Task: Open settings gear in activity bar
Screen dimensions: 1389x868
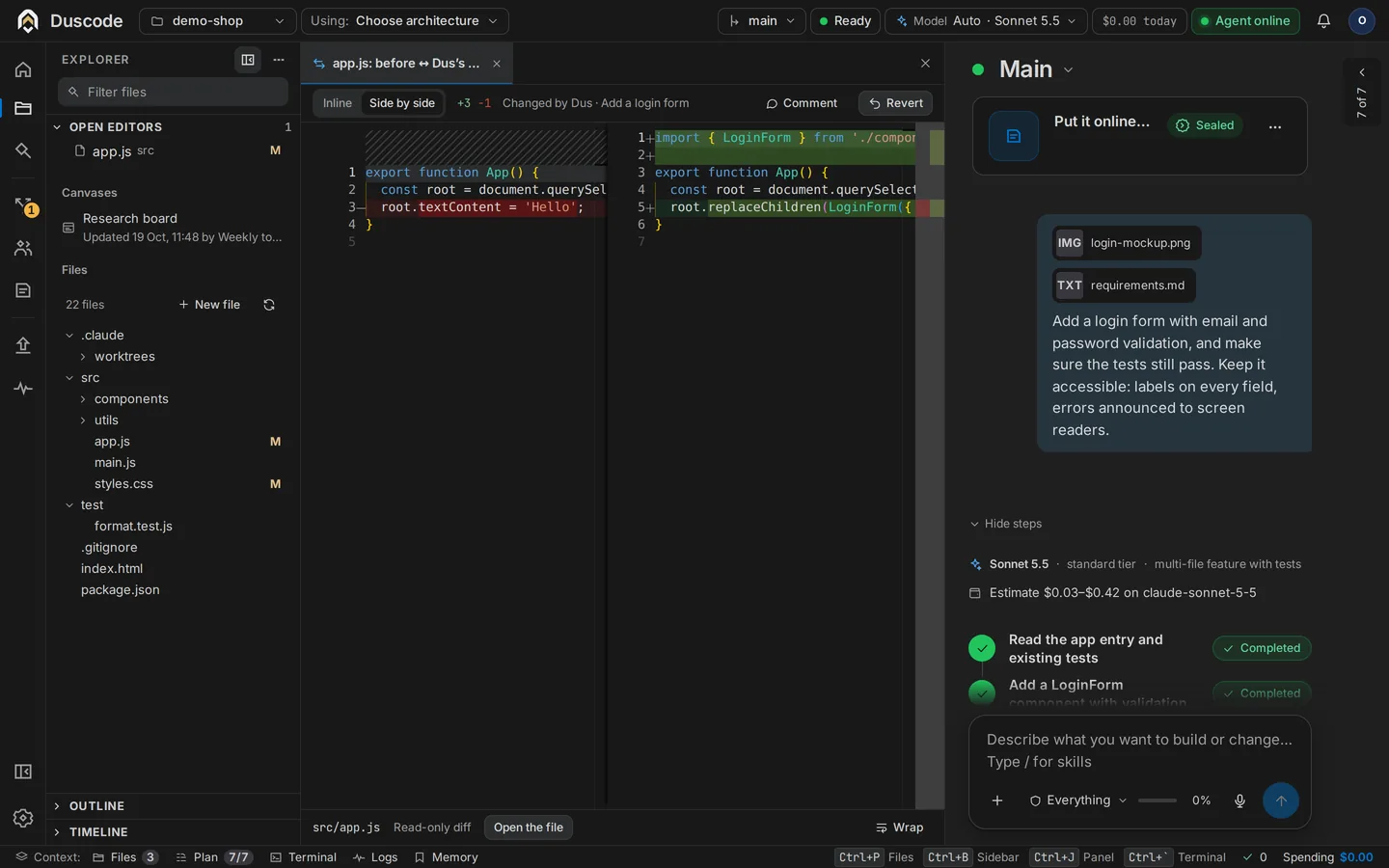Action: 23,818
